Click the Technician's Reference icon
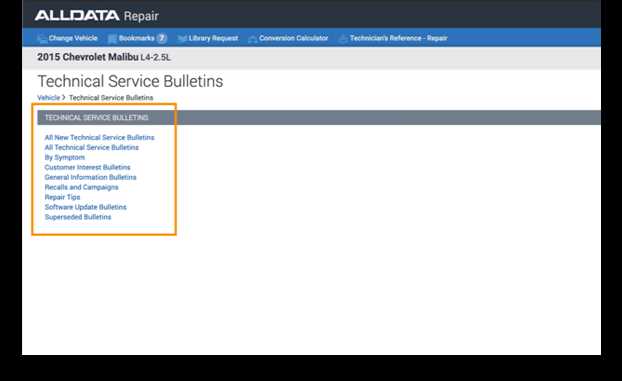This screenshot has height=381, width=622. tap(343, 38)
